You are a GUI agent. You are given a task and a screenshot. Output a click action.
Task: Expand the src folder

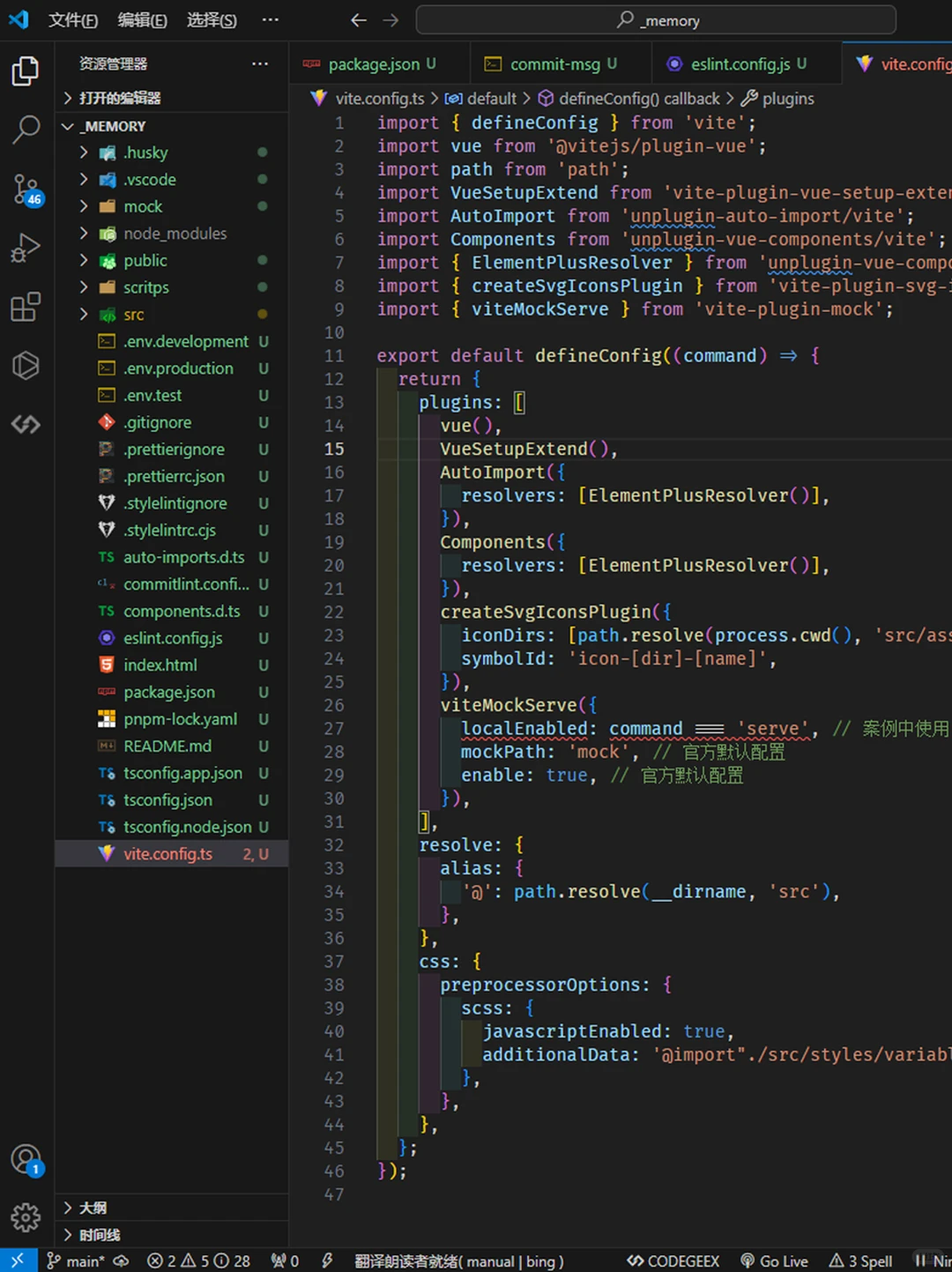(x=172, y=314)
